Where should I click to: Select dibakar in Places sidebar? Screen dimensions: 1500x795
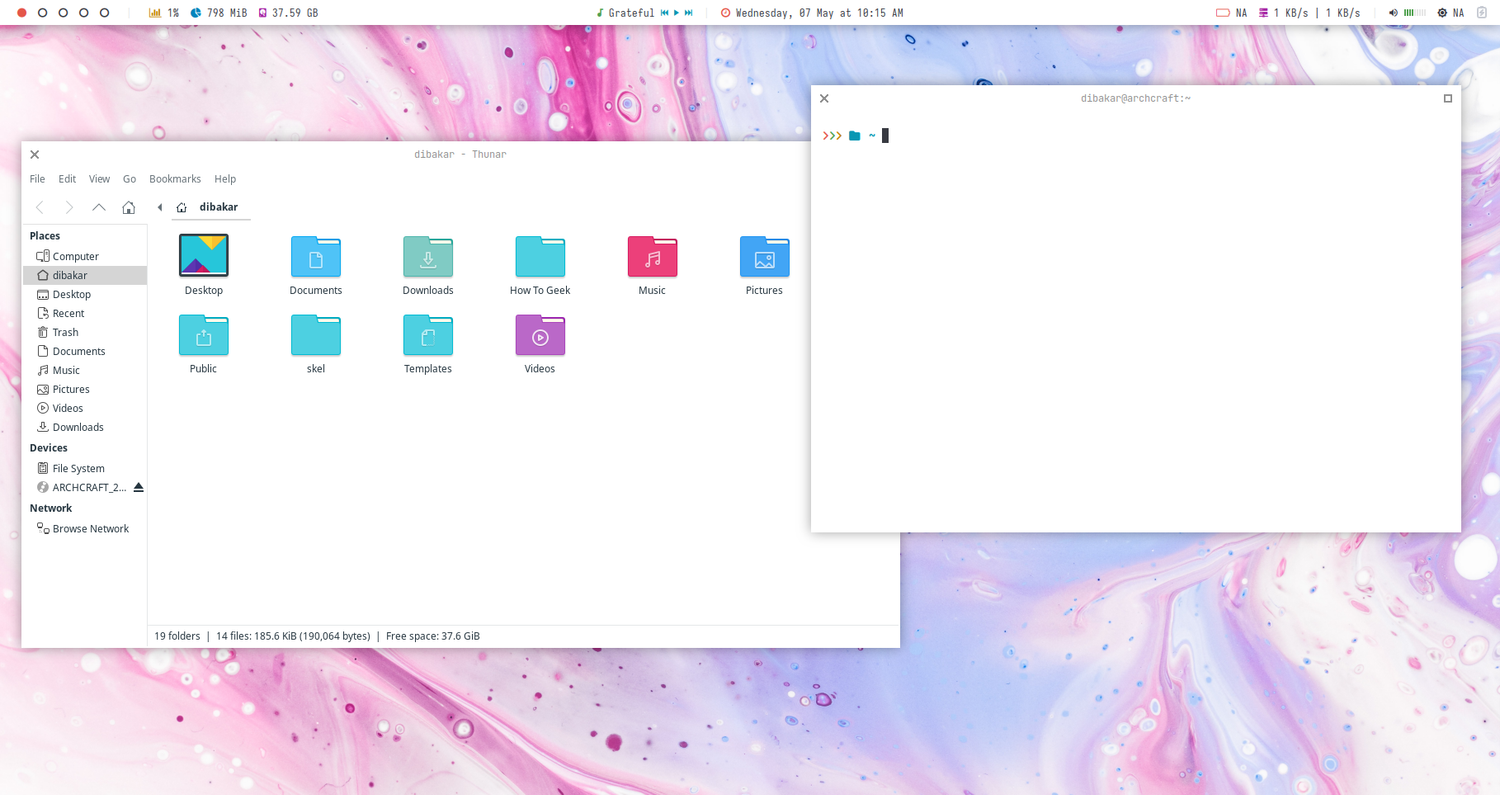point(84,275)
